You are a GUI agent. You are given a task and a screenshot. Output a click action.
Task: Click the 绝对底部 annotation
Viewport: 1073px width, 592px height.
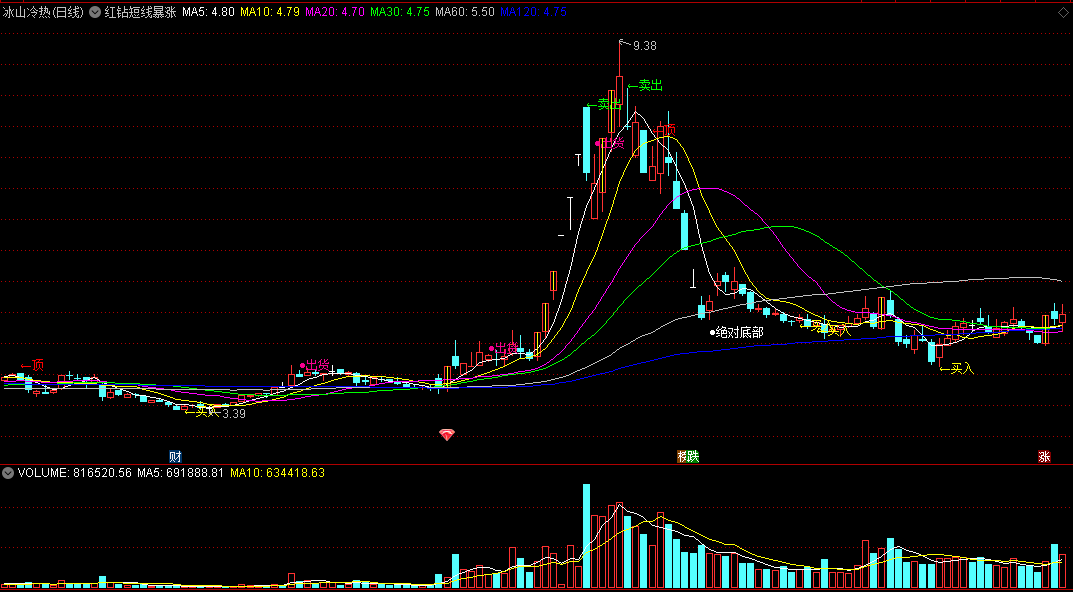click(736, 333)
